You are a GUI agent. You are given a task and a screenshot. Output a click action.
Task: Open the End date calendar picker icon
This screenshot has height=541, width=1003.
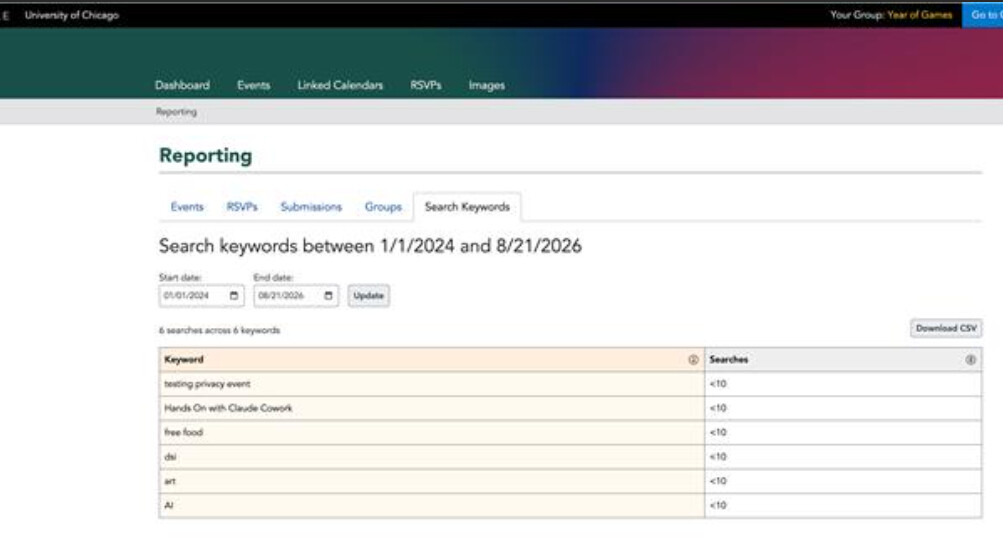coord(328,295)
